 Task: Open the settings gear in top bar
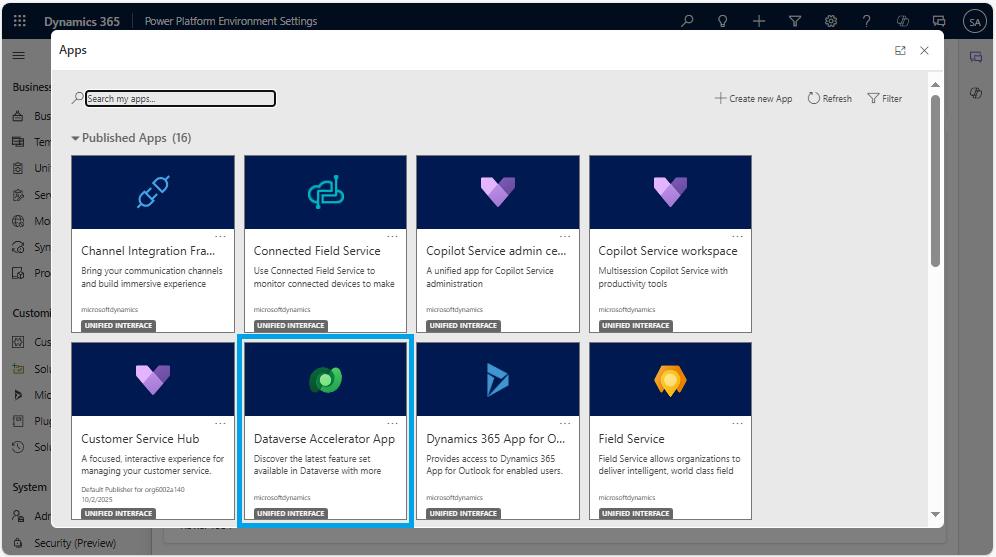pos(831,21)
